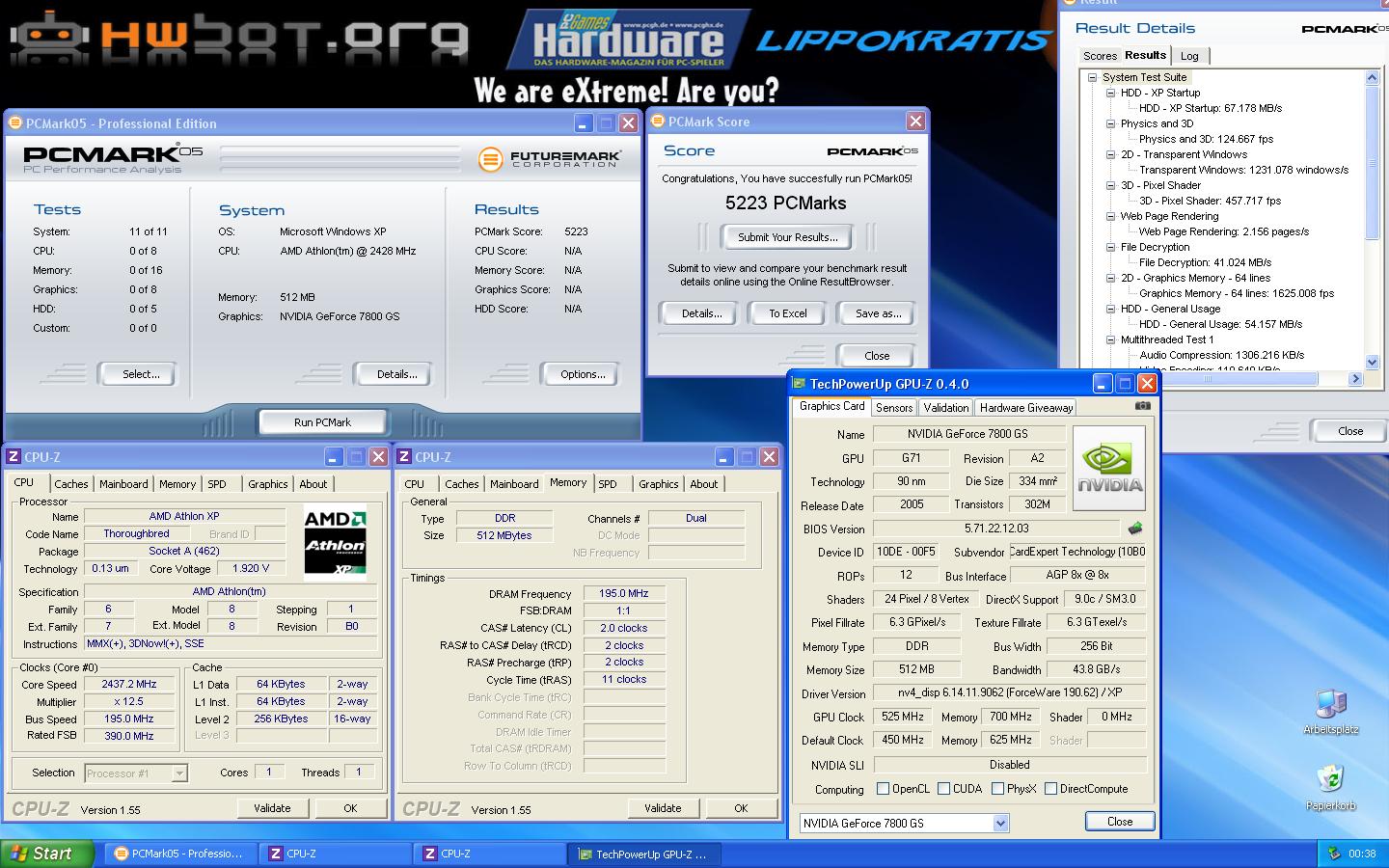The image size is (1389, 868).
Task: Click Close button in GPU-Z window
Action: coord(1120,822)
